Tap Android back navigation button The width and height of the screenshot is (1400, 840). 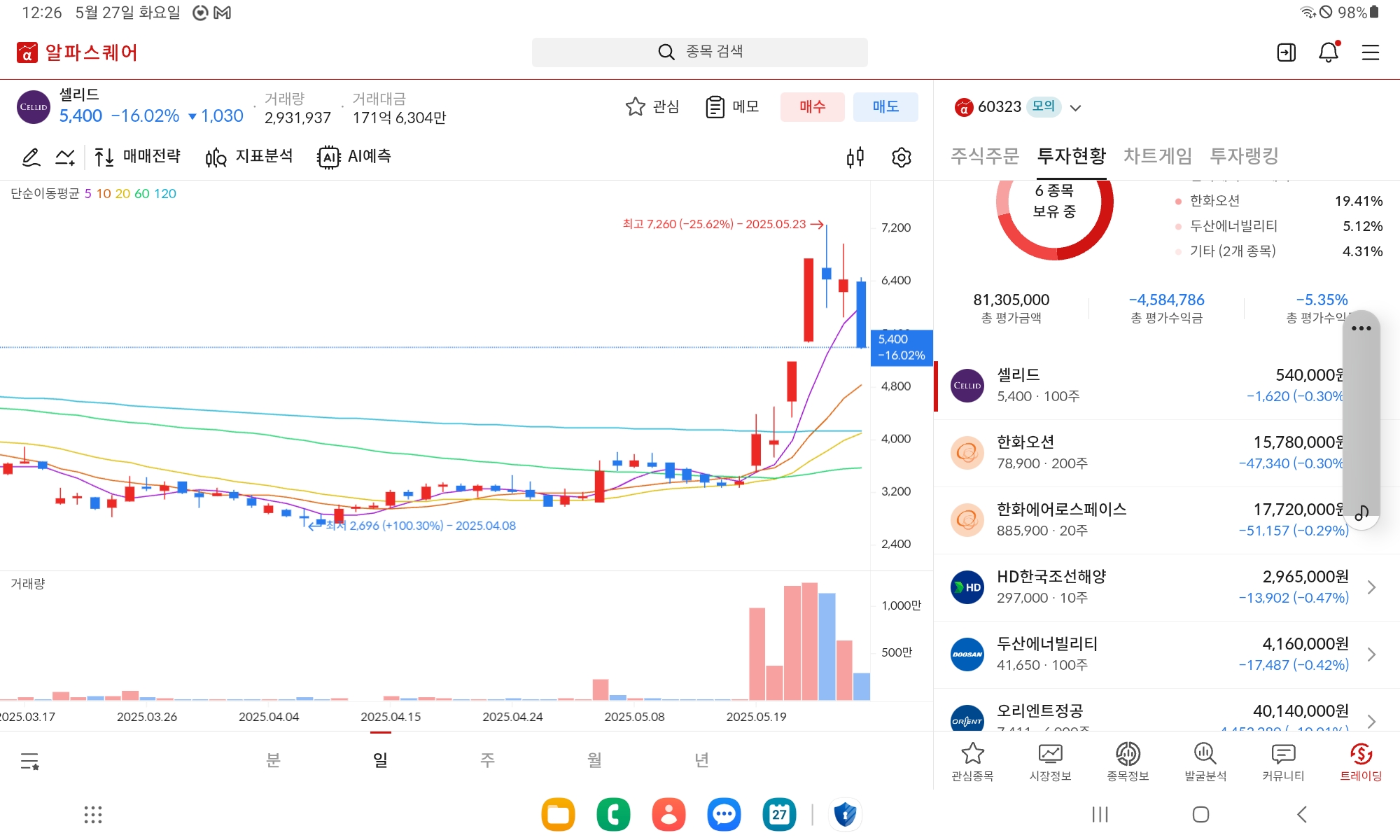point(1301,814)
